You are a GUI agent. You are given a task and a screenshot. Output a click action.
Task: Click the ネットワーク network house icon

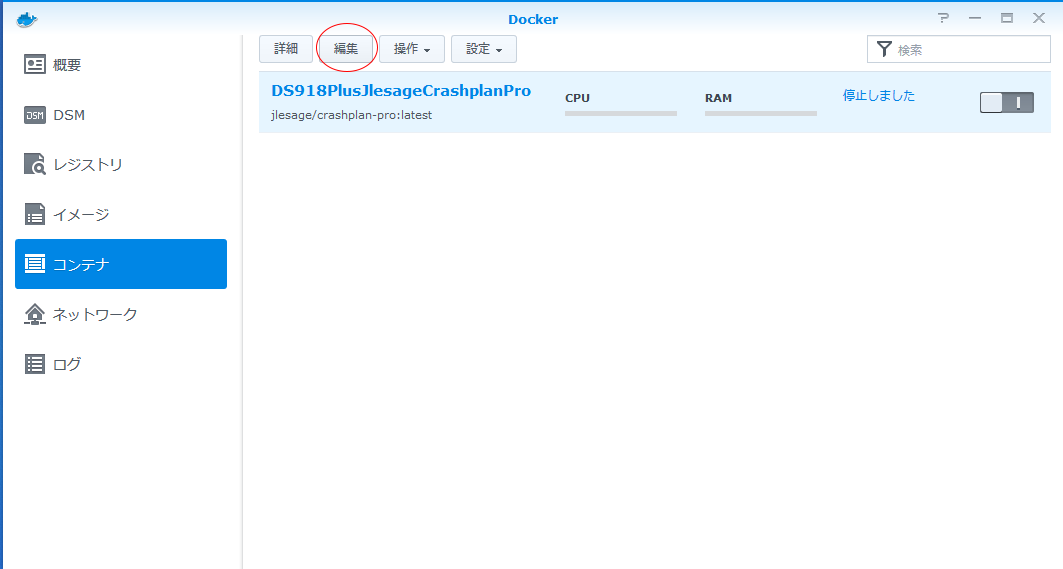click(35, 314)
